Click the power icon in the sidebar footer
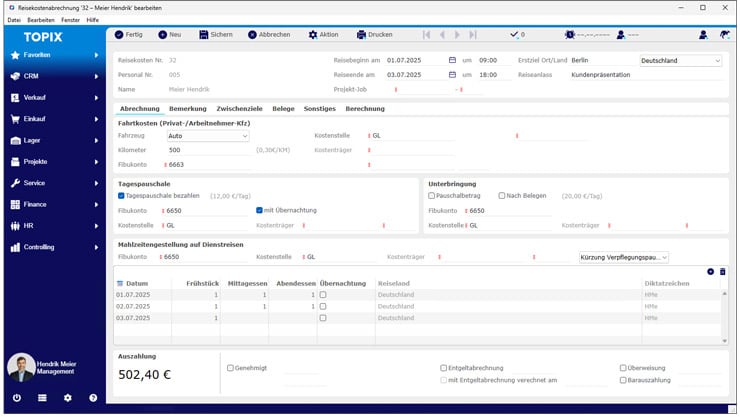740x417 pixels. tap(17, 397)
